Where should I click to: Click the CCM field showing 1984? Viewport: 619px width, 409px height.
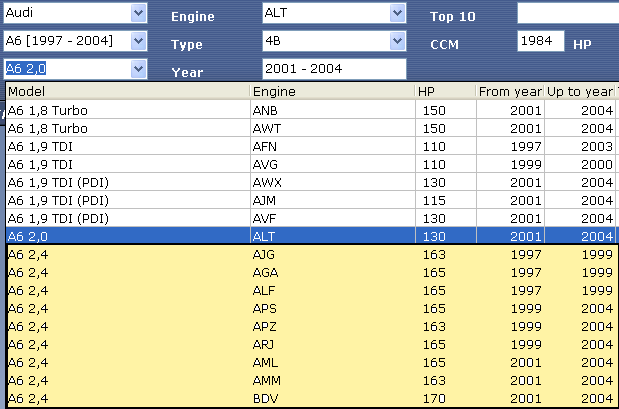pyautogui.click(x=540, y=41)
